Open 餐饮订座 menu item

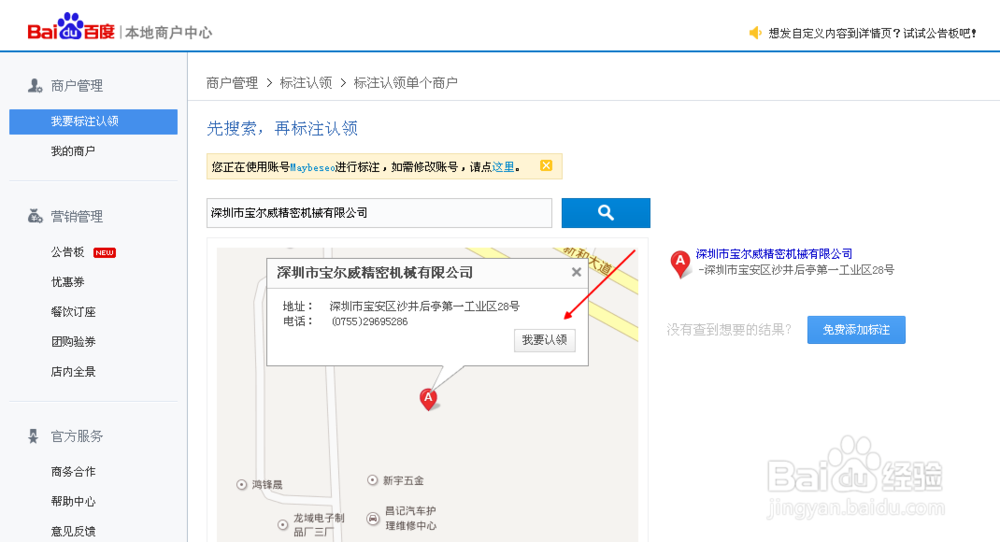(x=73, y=312)
